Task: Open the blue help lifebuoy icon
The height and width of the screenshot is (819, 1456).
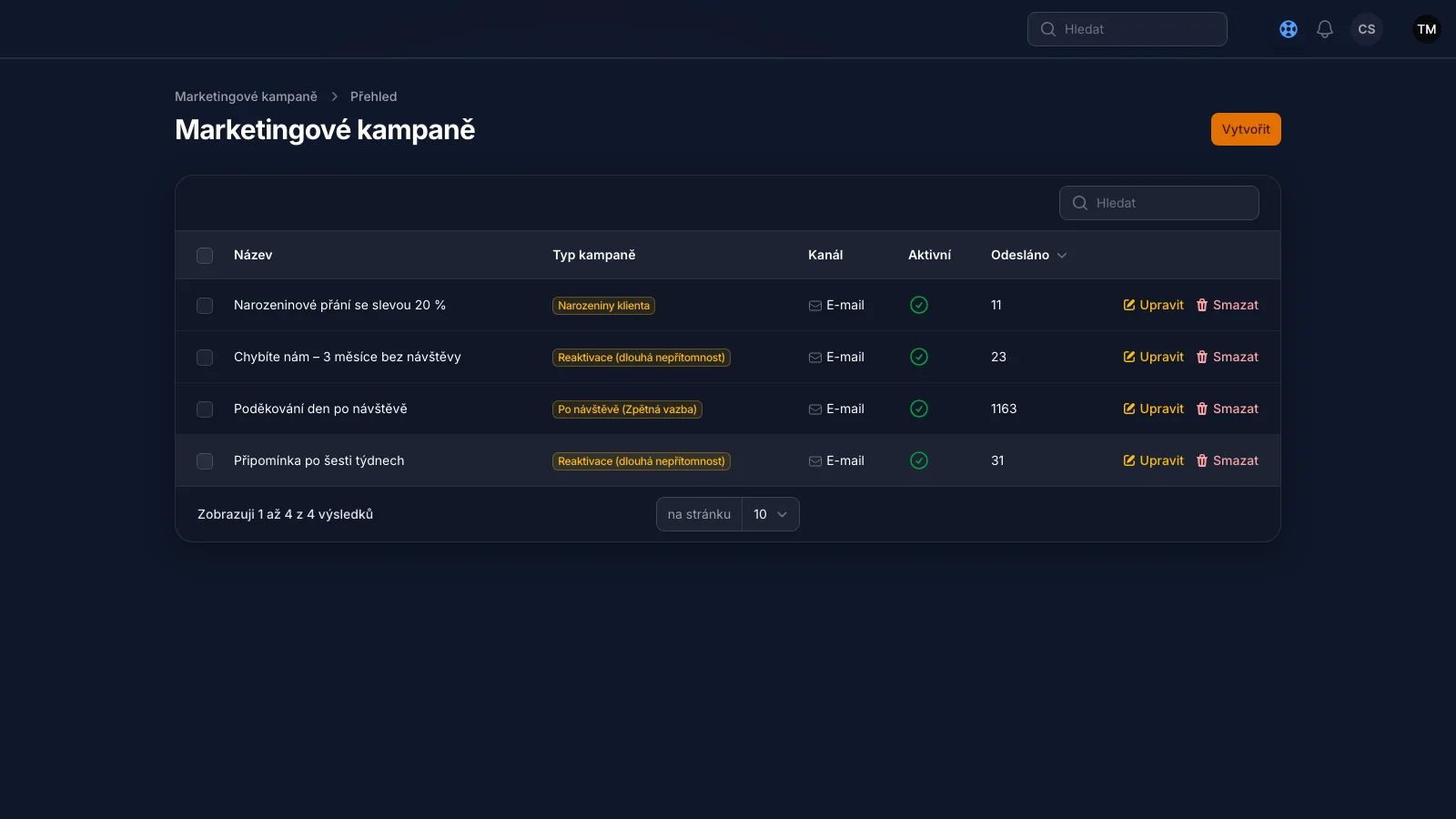Action: point(1289,29)
